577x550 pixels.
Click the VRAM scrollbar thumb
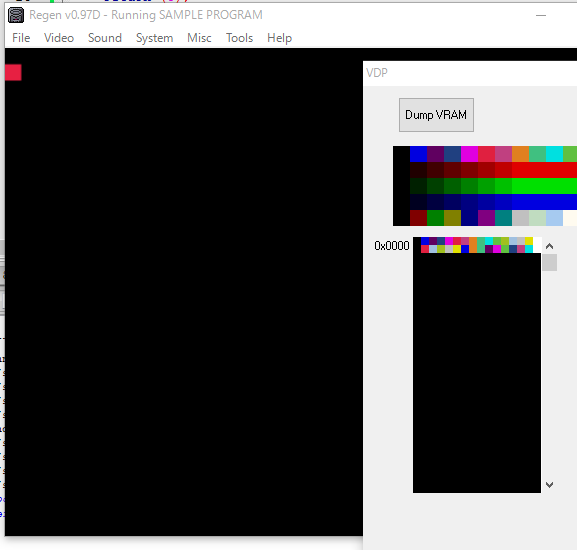point(549,262)
